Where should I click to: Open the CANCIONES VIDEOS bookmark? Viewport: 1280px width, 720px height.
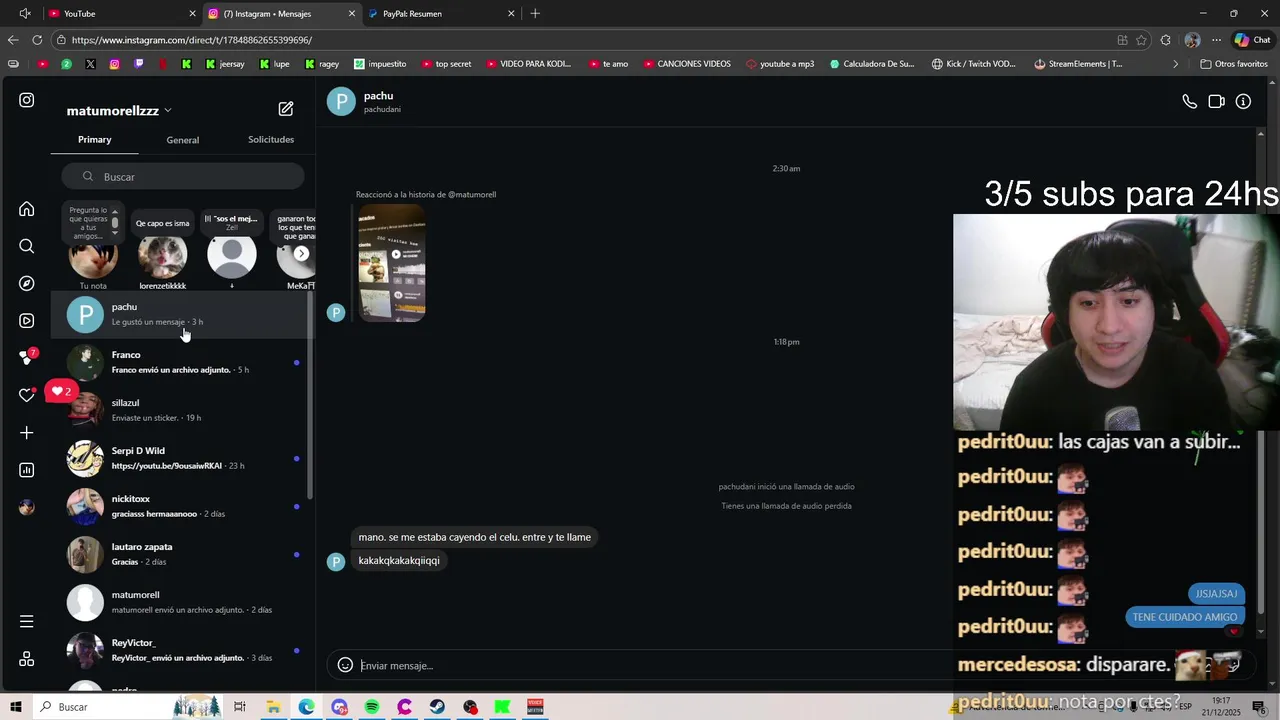(x=687, y=64)
